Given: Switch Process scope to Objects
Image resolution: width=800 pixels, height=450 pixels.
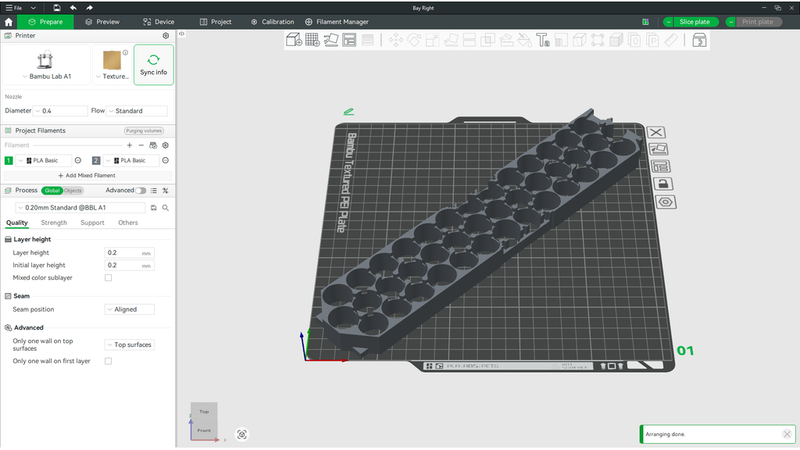Looking at the screenshot, I should [73, 191].
